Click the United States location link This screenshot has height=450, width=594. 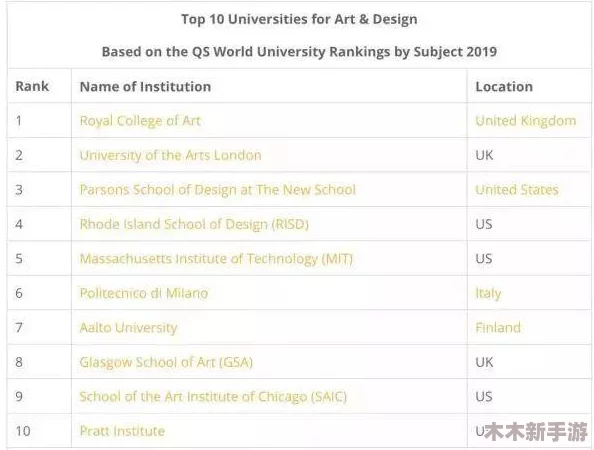coord(517,190)
